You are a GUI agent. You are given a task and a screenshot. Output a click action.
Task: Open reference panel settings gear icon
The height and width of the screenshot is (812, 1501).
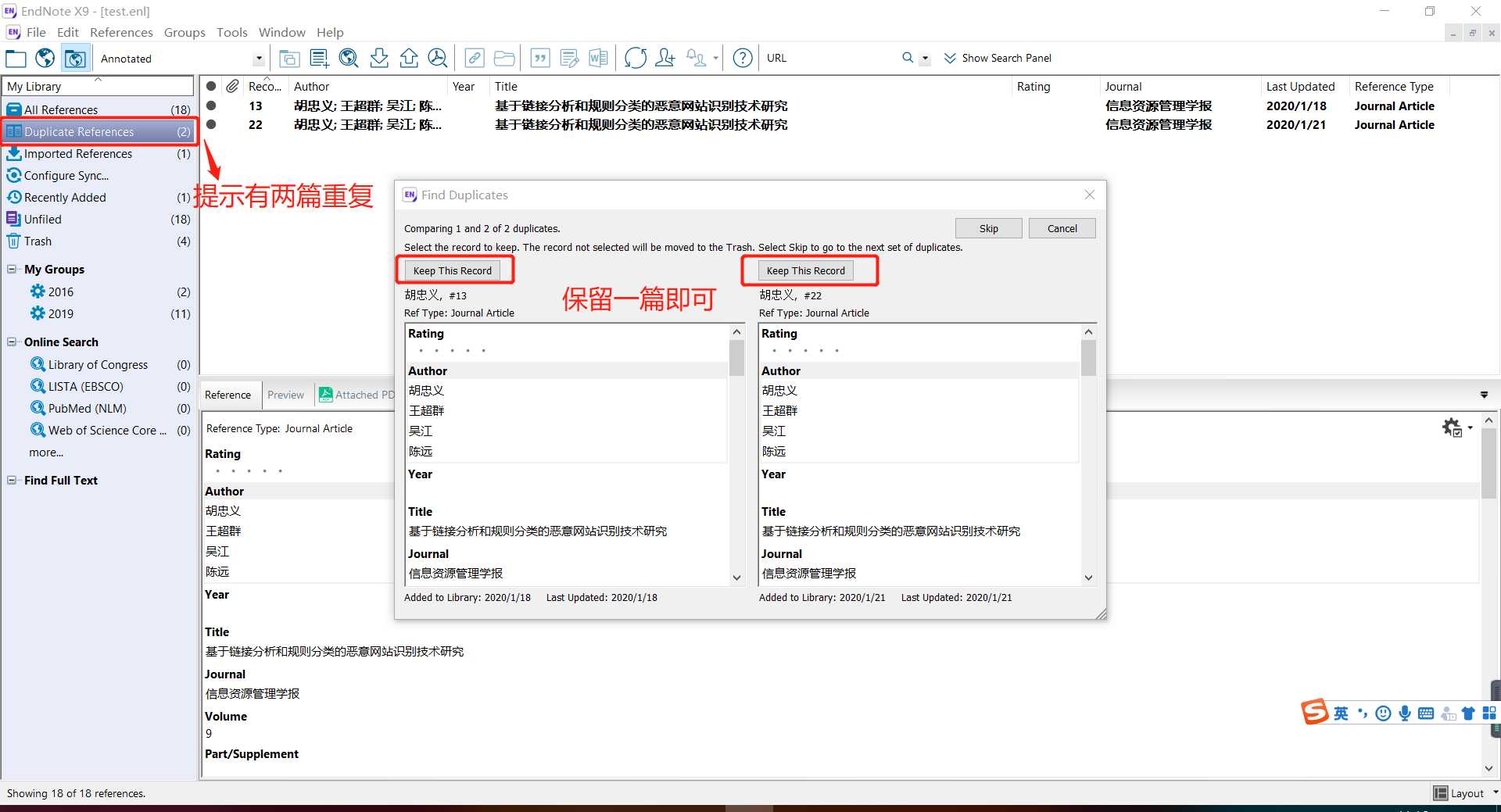point(1452,427)
